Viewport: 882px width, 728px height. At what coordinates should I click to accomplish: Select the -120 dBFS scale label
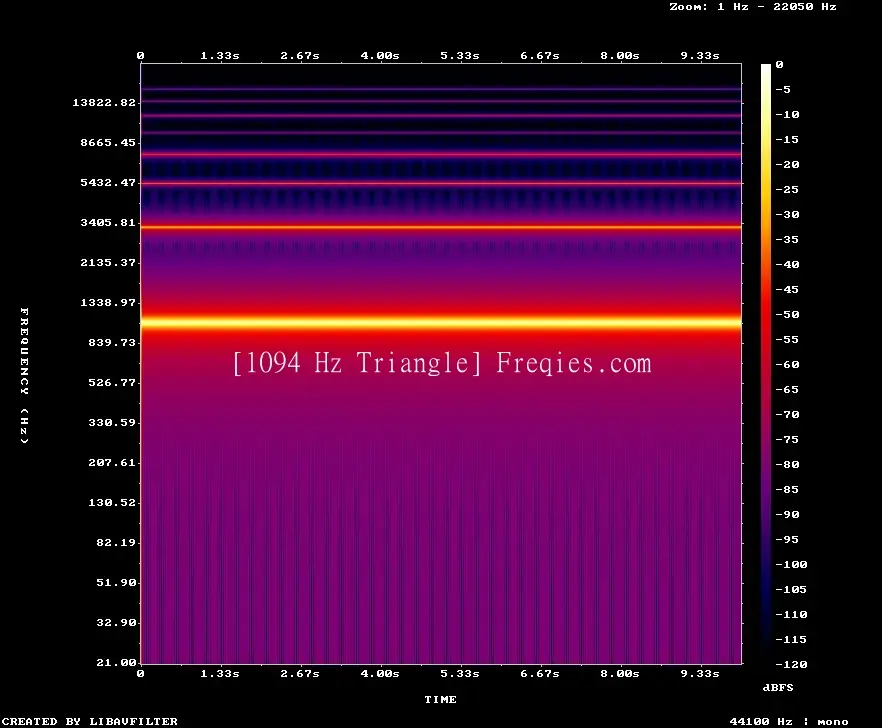click(x=791, y=664)
